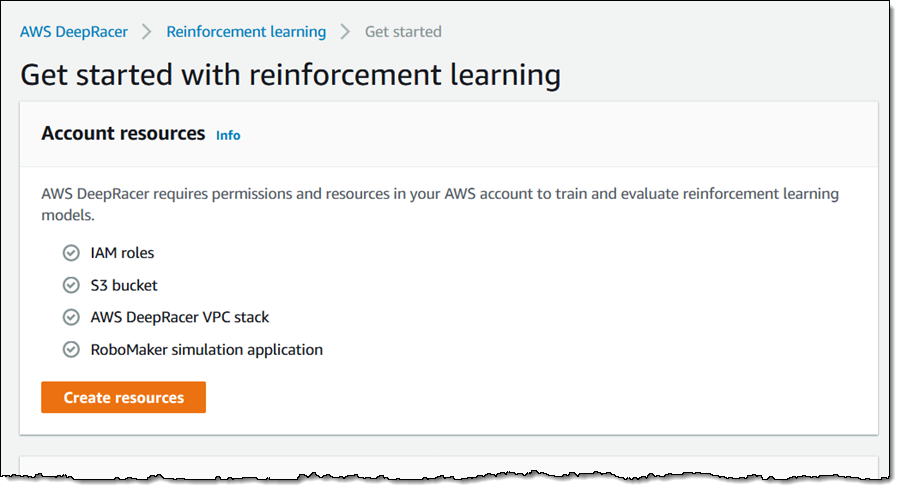Viewport: 900px width, 491px height.
Task: Open the AWS DeepRacer breadcrumb link
Action: [74, 32]
